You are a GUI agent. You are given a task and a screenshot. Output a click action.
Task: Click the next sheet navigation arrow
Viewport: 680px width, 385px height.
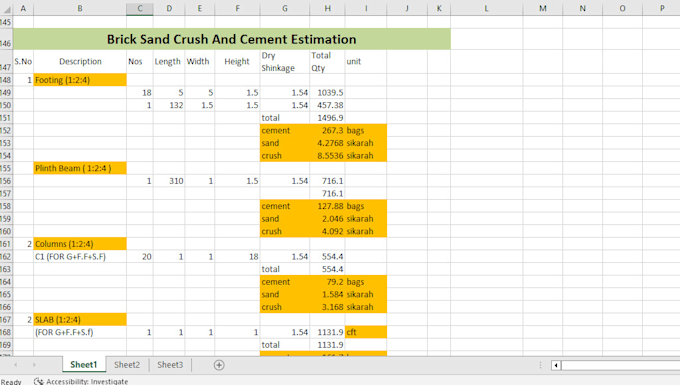(x=34, y=365)
